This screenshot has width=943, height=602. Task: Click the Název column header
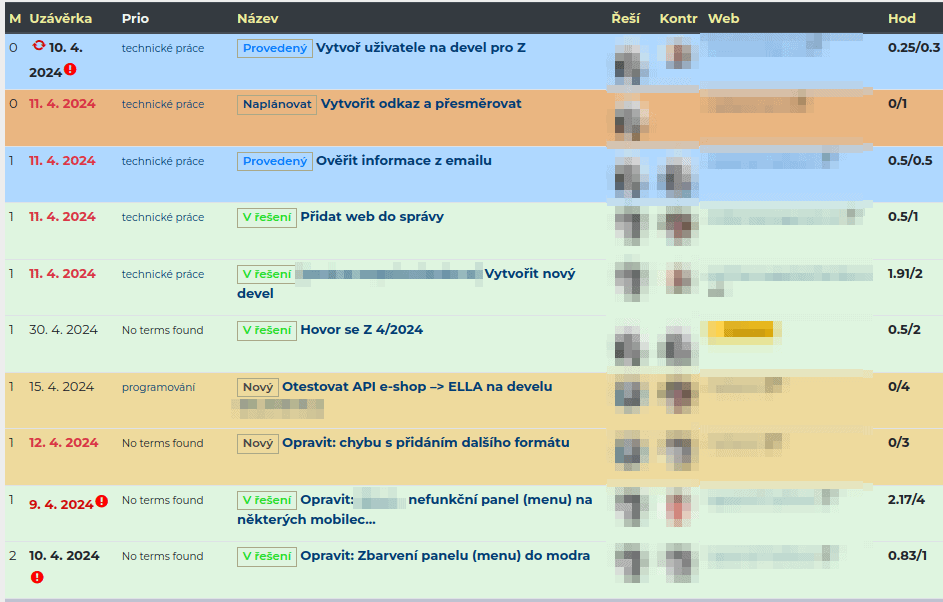point(258,19)
